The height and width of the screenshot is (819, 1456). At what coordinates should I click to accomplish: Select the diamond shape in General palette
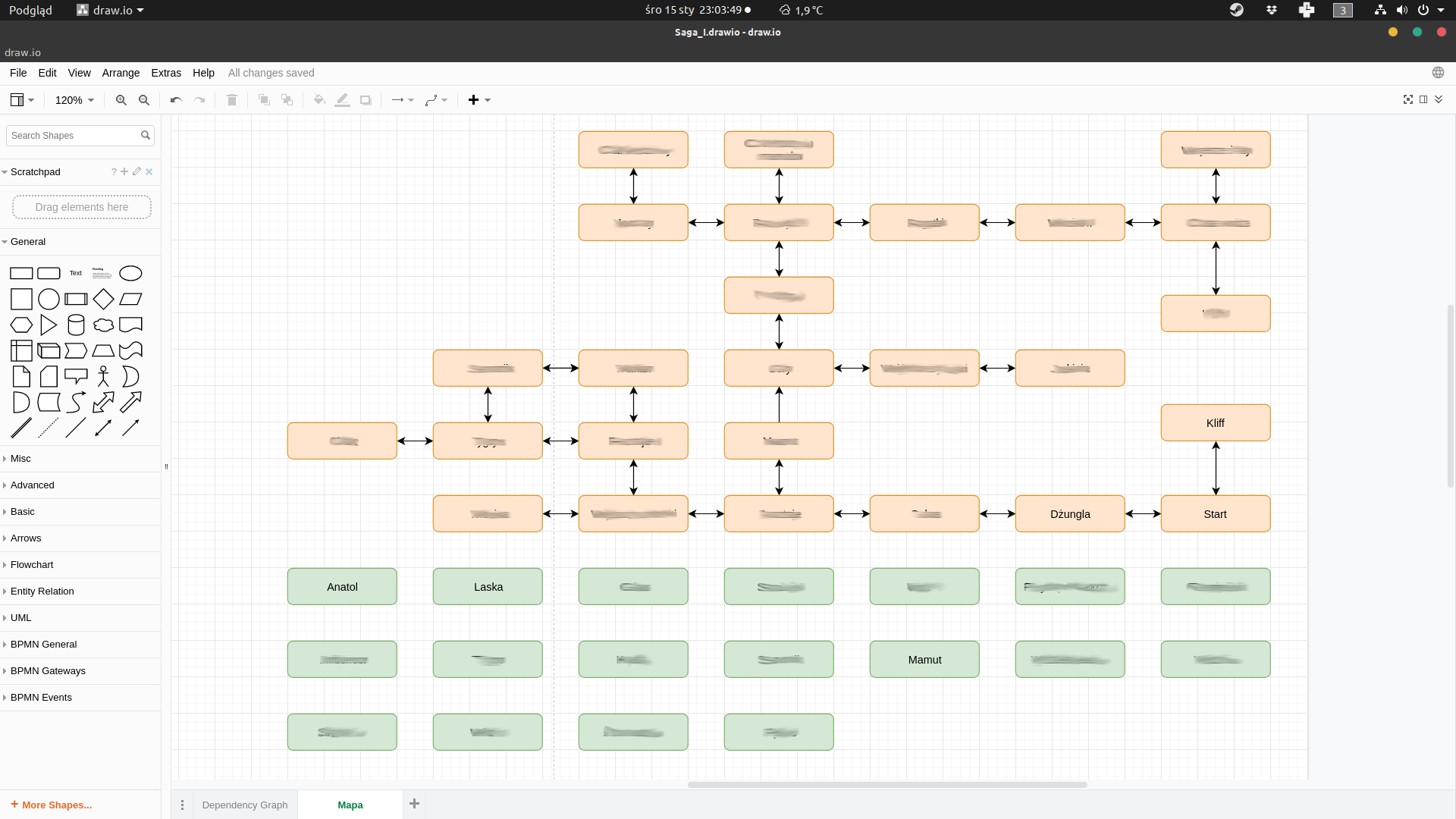click(x=103, y=299)
